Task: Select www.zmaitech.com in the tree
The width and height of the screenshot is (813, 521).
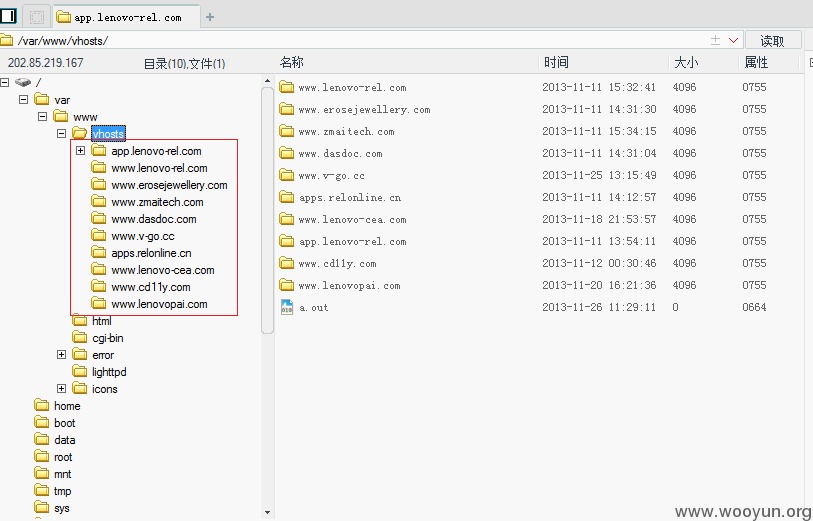Action: (x=157, y=202)
